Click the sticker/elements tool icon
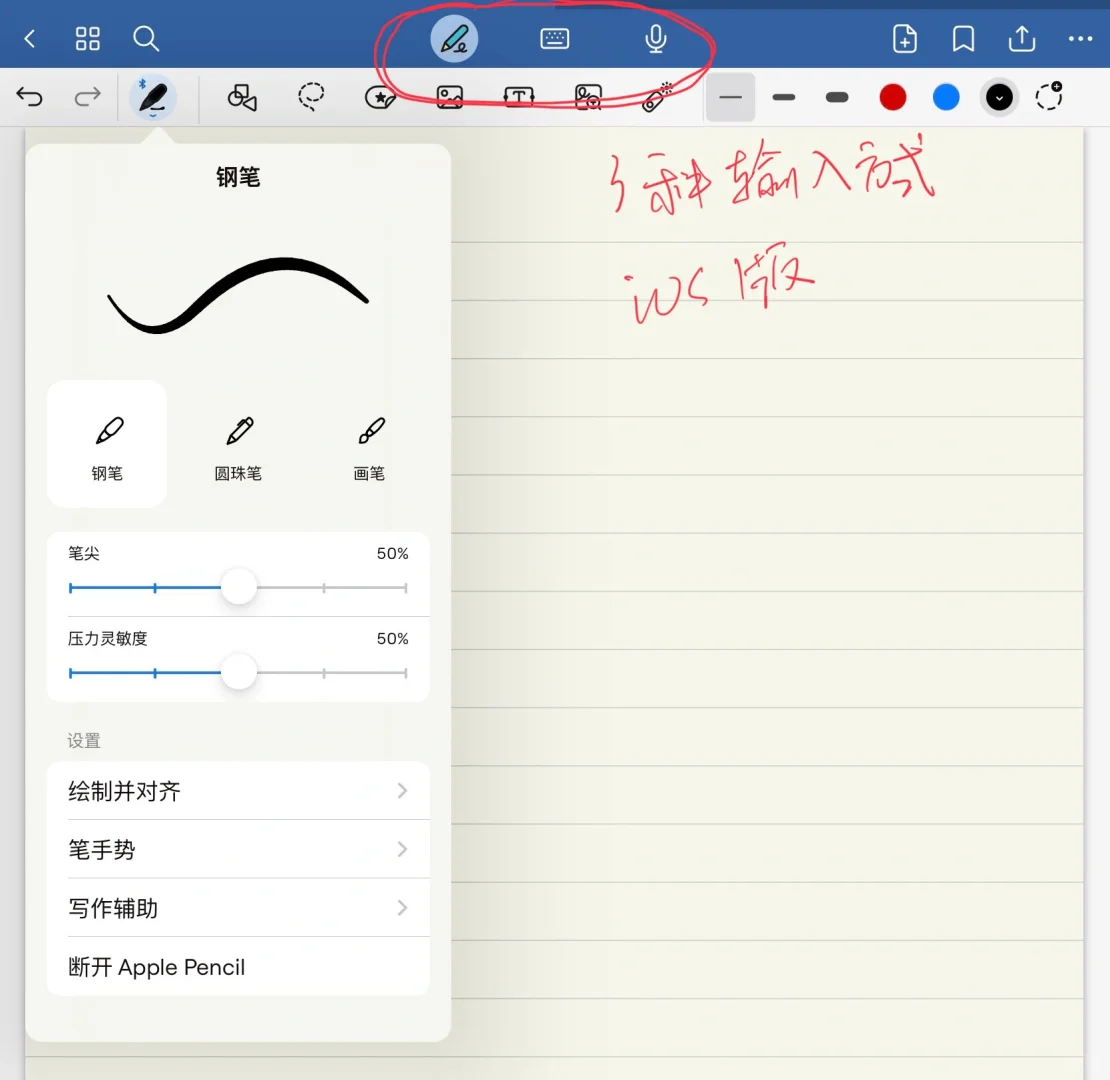The height and width of the screenshot is (1080, 1110). [x=381, y=97]
